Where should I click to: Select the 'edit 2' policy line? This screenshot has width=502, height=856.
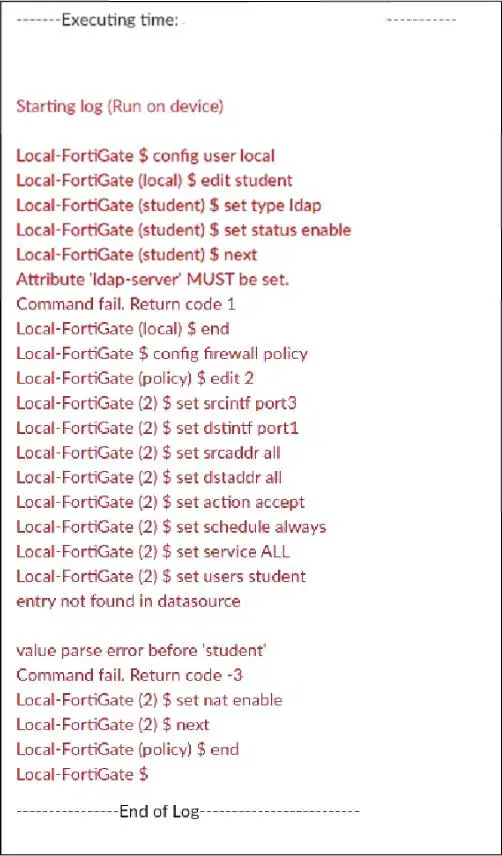coord(135,378)
